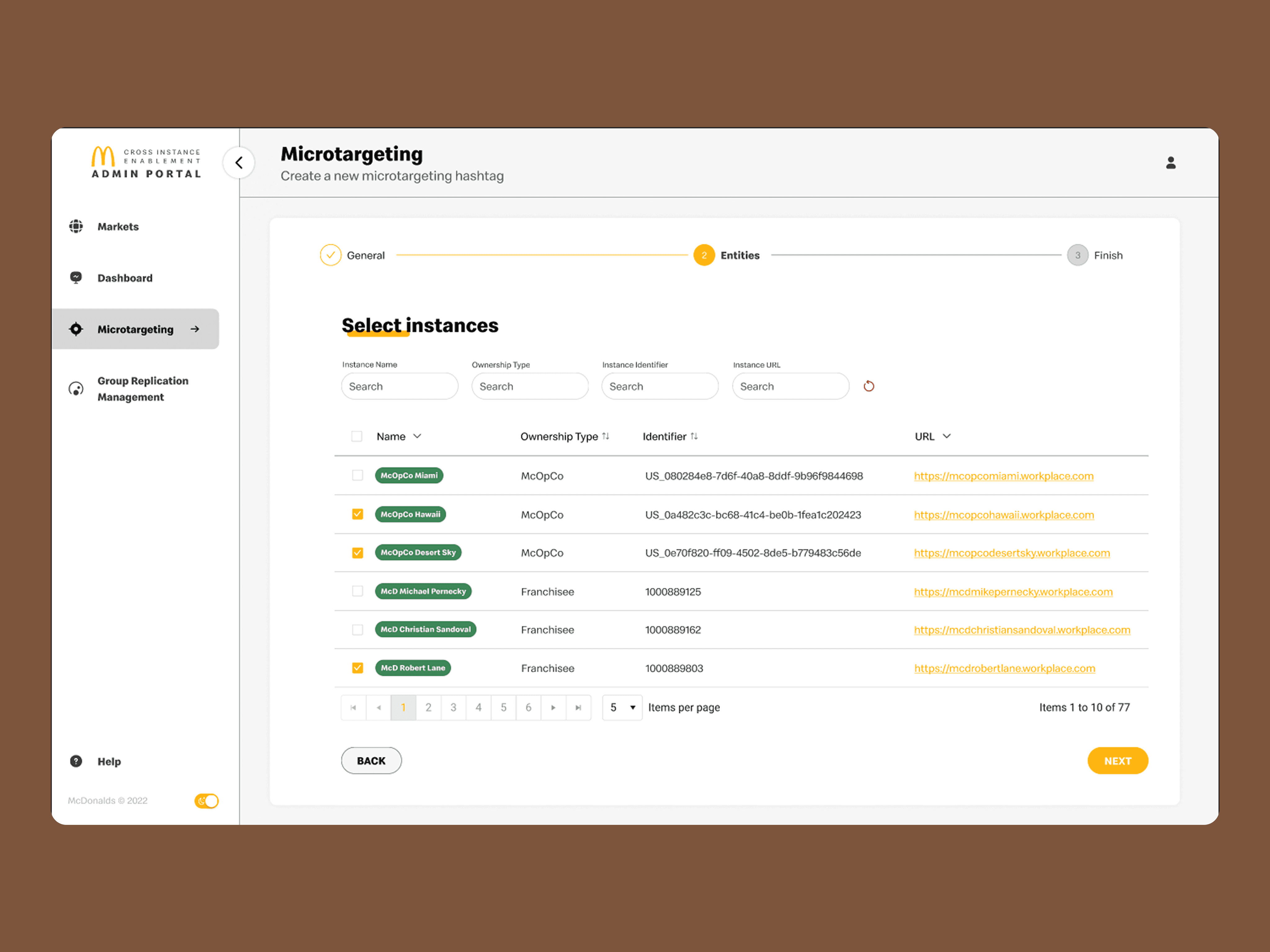Click the Dashboard sidebar icon

click(76, 278)
